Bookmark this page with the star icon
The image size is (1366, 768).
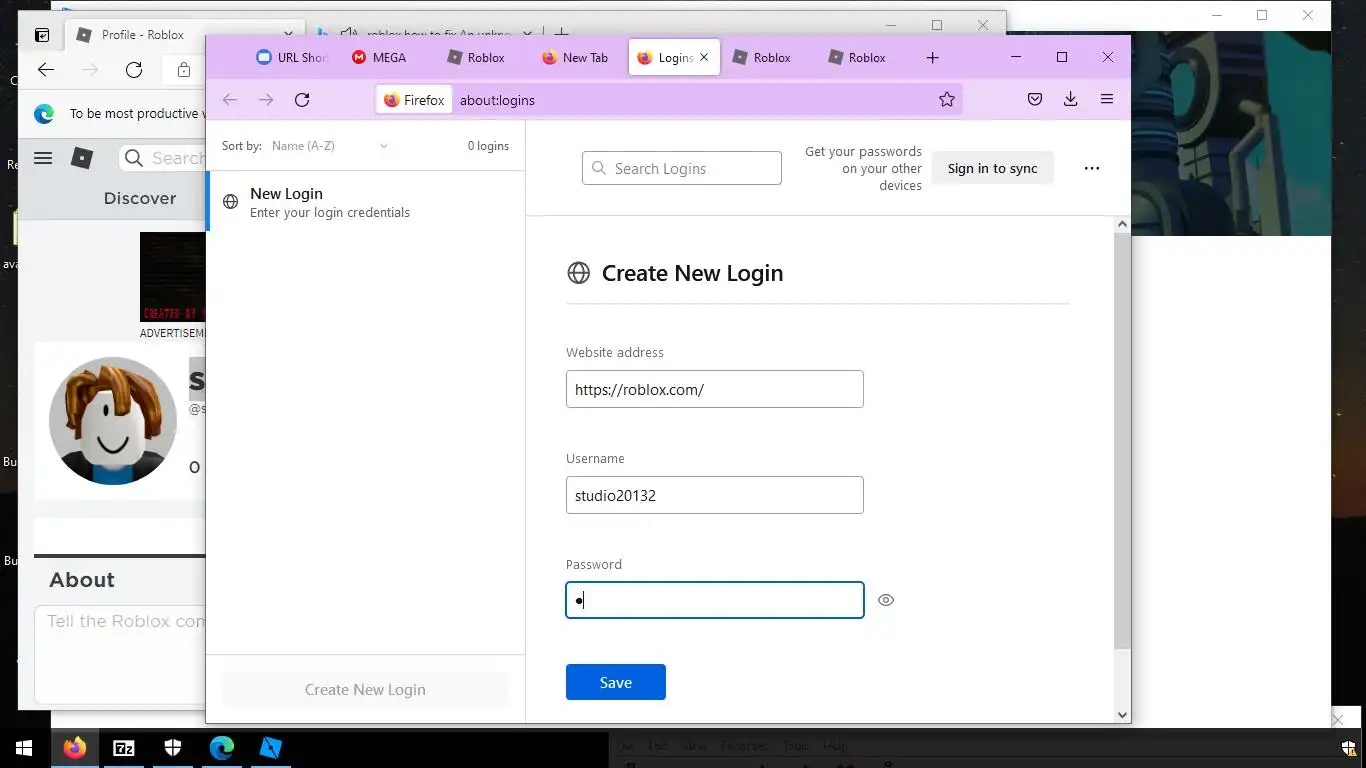pos(947,99)
